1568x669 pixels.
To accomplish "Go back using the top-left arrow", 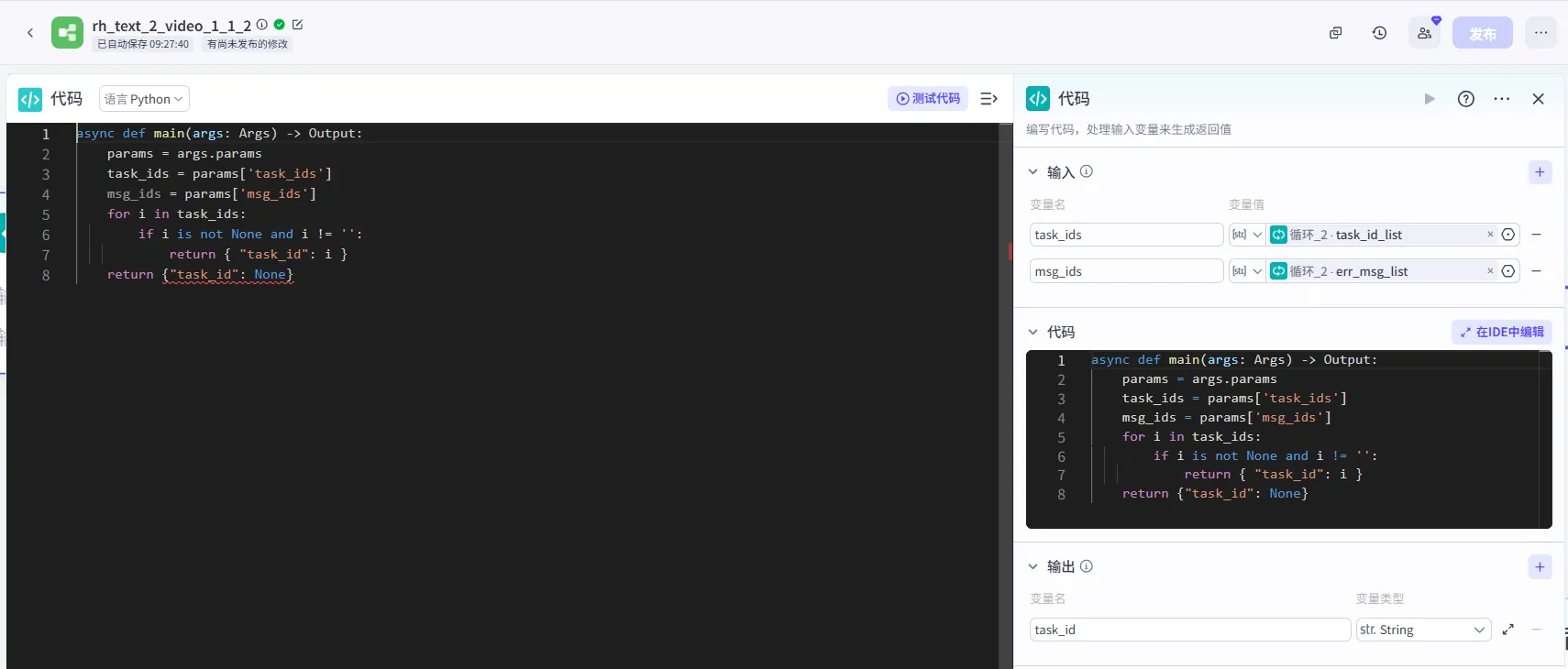I will 30,33.
